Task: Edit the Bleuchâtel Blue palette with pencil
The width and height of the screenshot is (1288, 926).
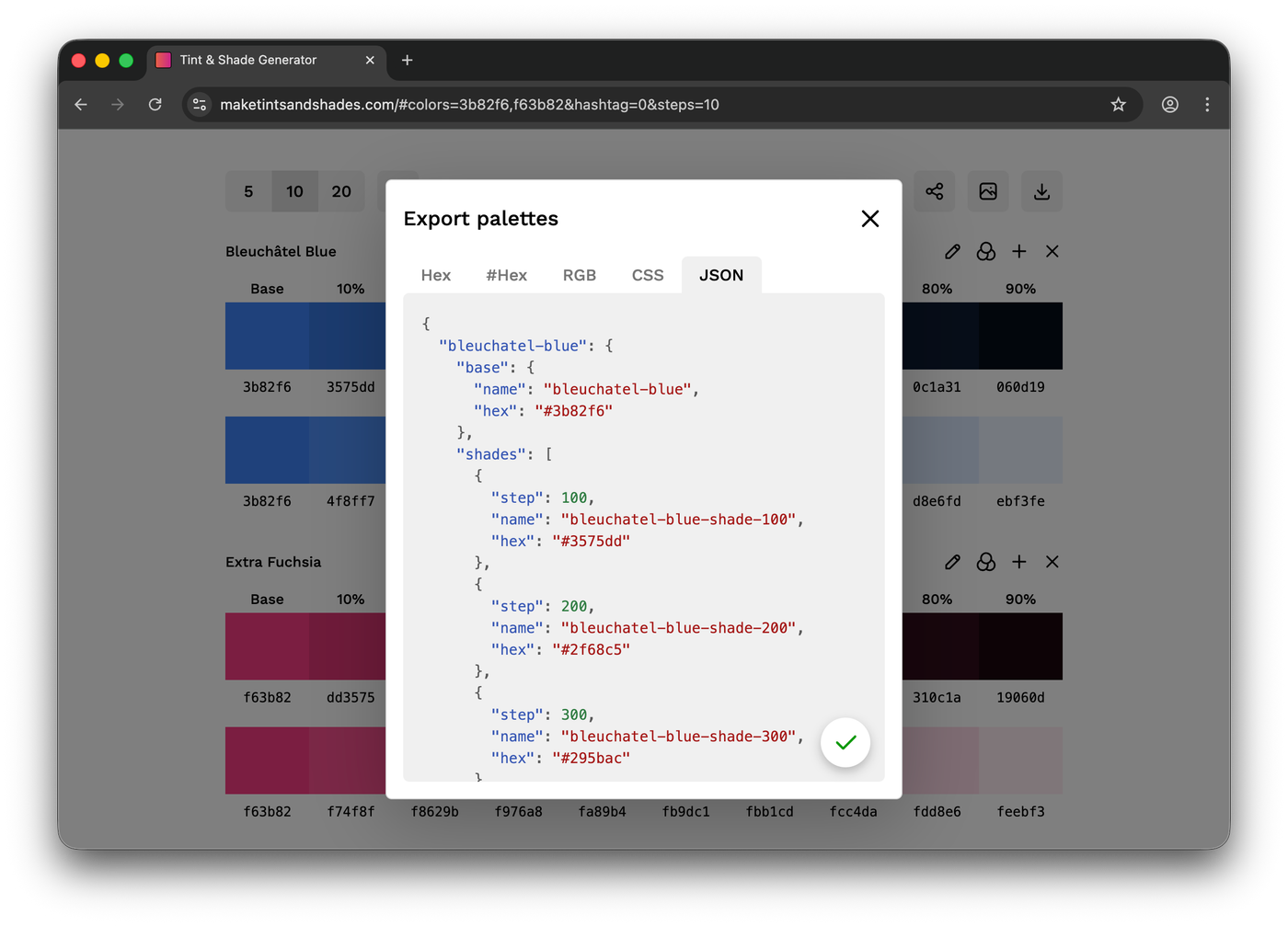Action: point(952,251)
